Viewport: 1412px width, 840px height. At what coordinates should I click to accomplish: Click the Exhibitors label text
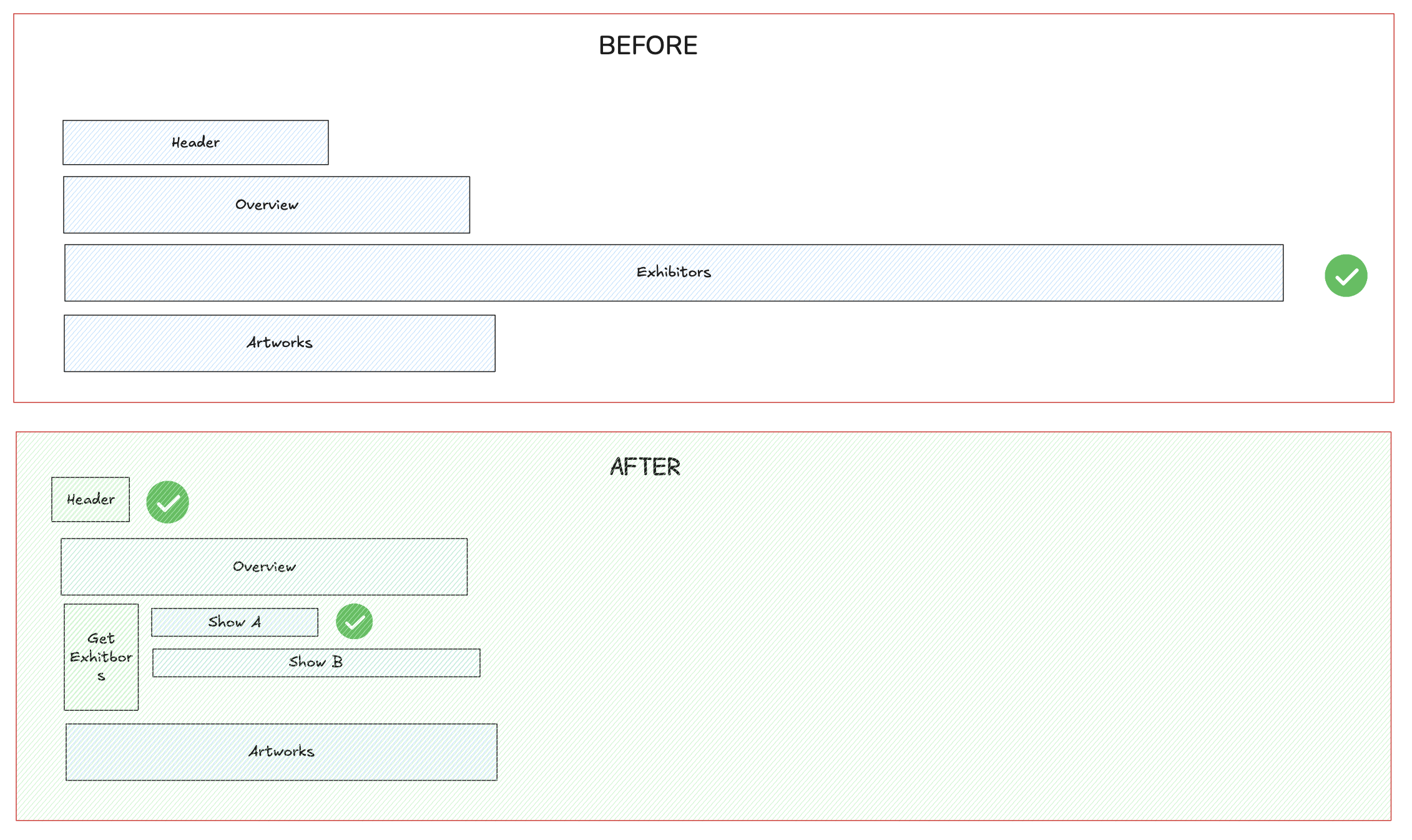click(674, 272)
